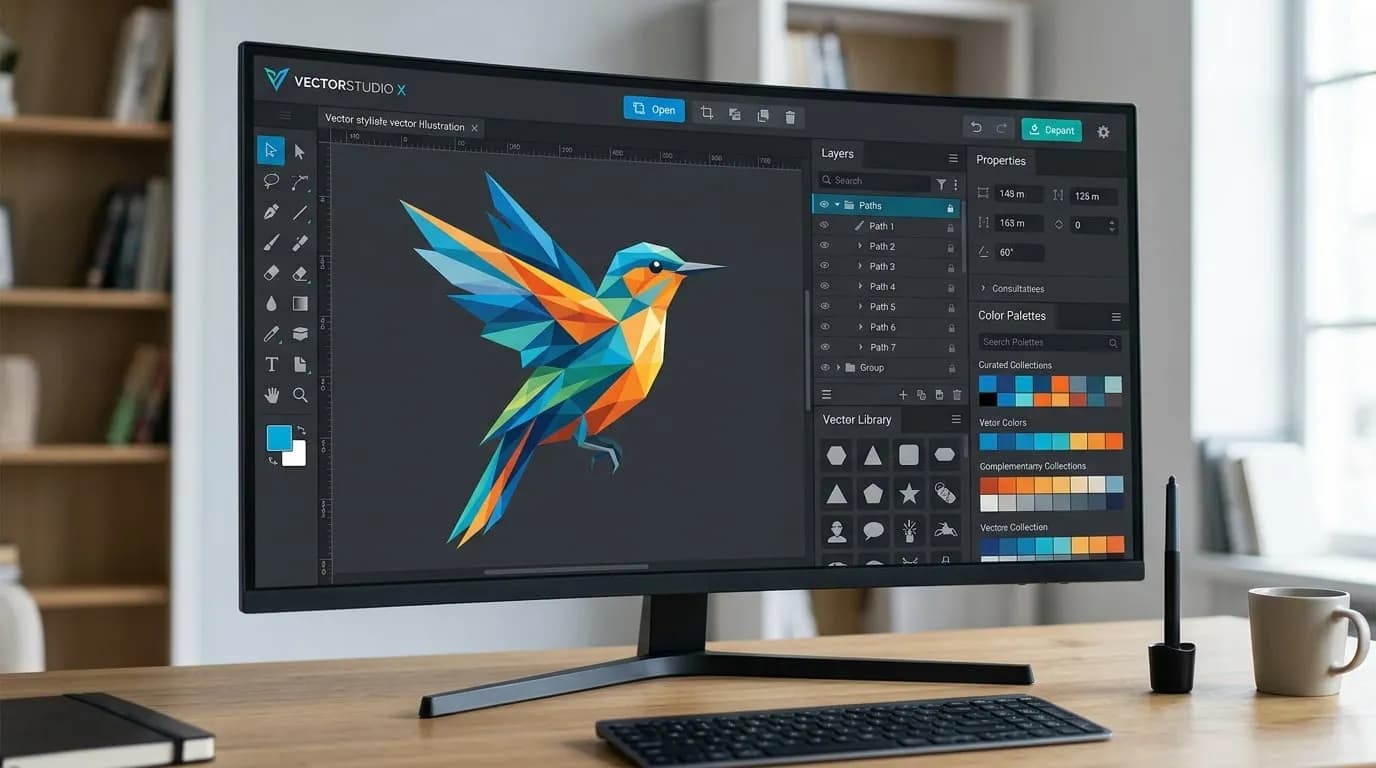Add a new layer with plus icon

[x=903, y=396]
